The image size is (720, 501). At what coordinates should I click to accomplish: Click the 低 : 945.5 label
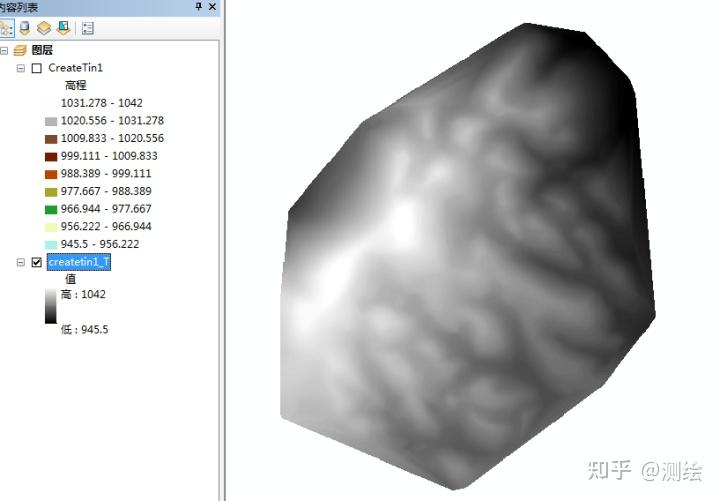click(84, 330)
